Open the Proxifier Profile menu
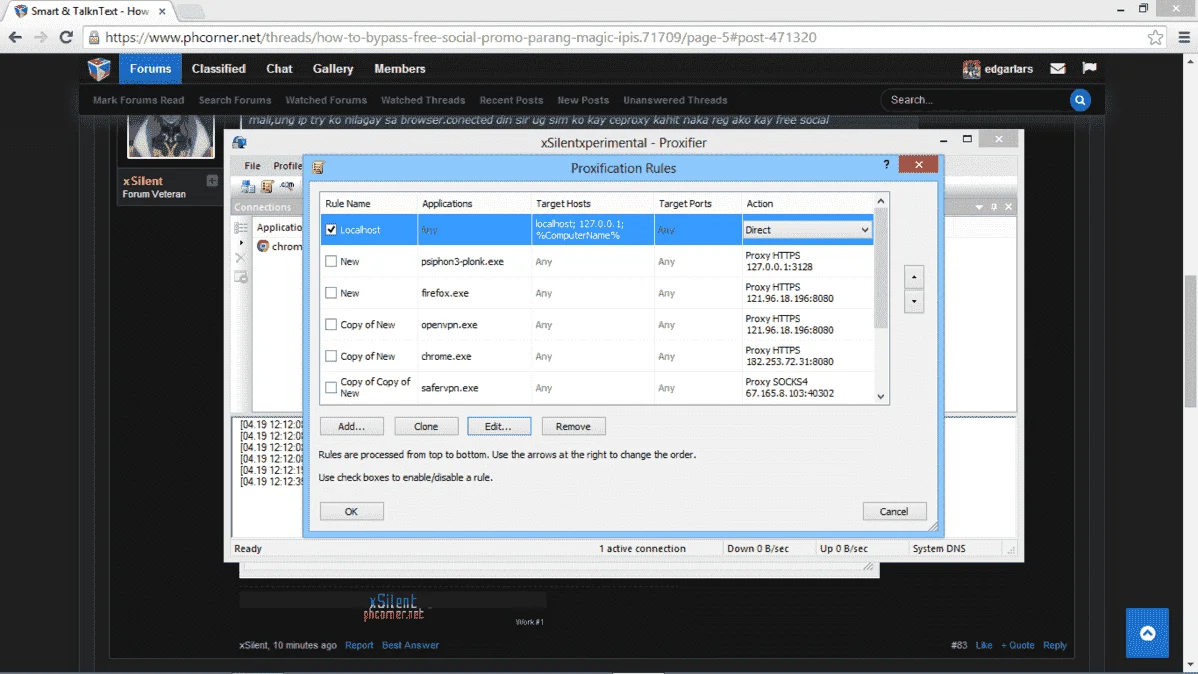The height and width of the screenshot is (674, 1198). [x=288, y=166]
